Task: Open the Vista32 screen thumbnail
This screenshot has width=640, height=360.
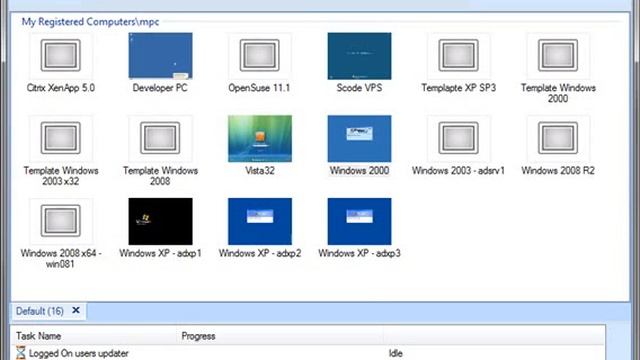Action: tap(260, 138)
